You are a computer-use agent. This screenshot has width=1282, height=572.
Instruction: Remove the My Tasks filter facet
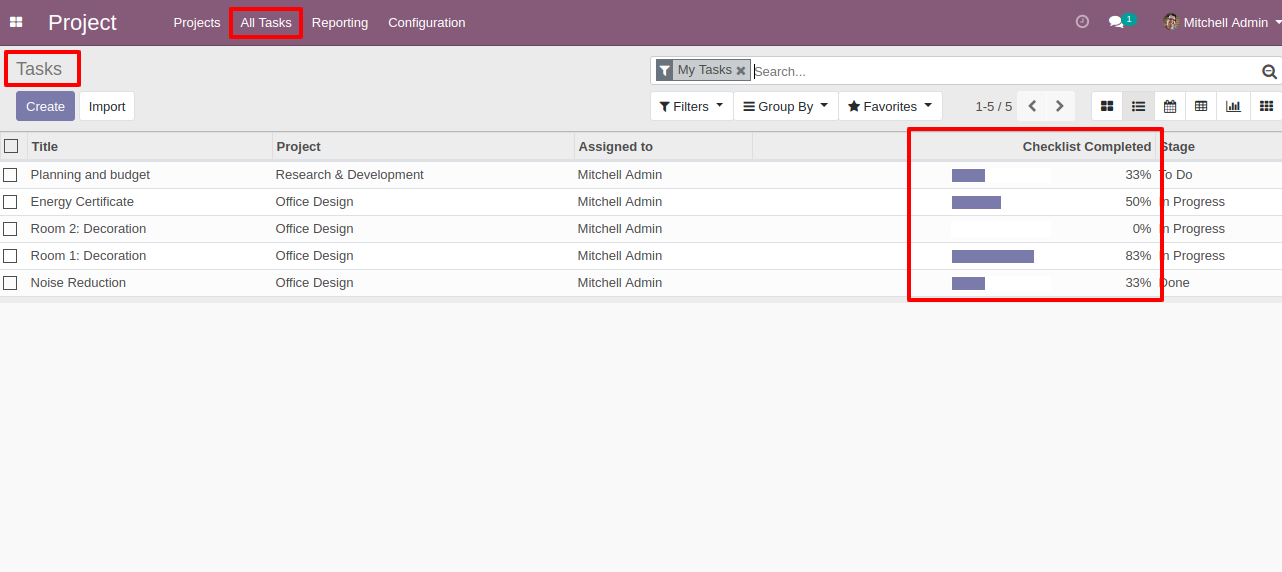pos(741,71)
